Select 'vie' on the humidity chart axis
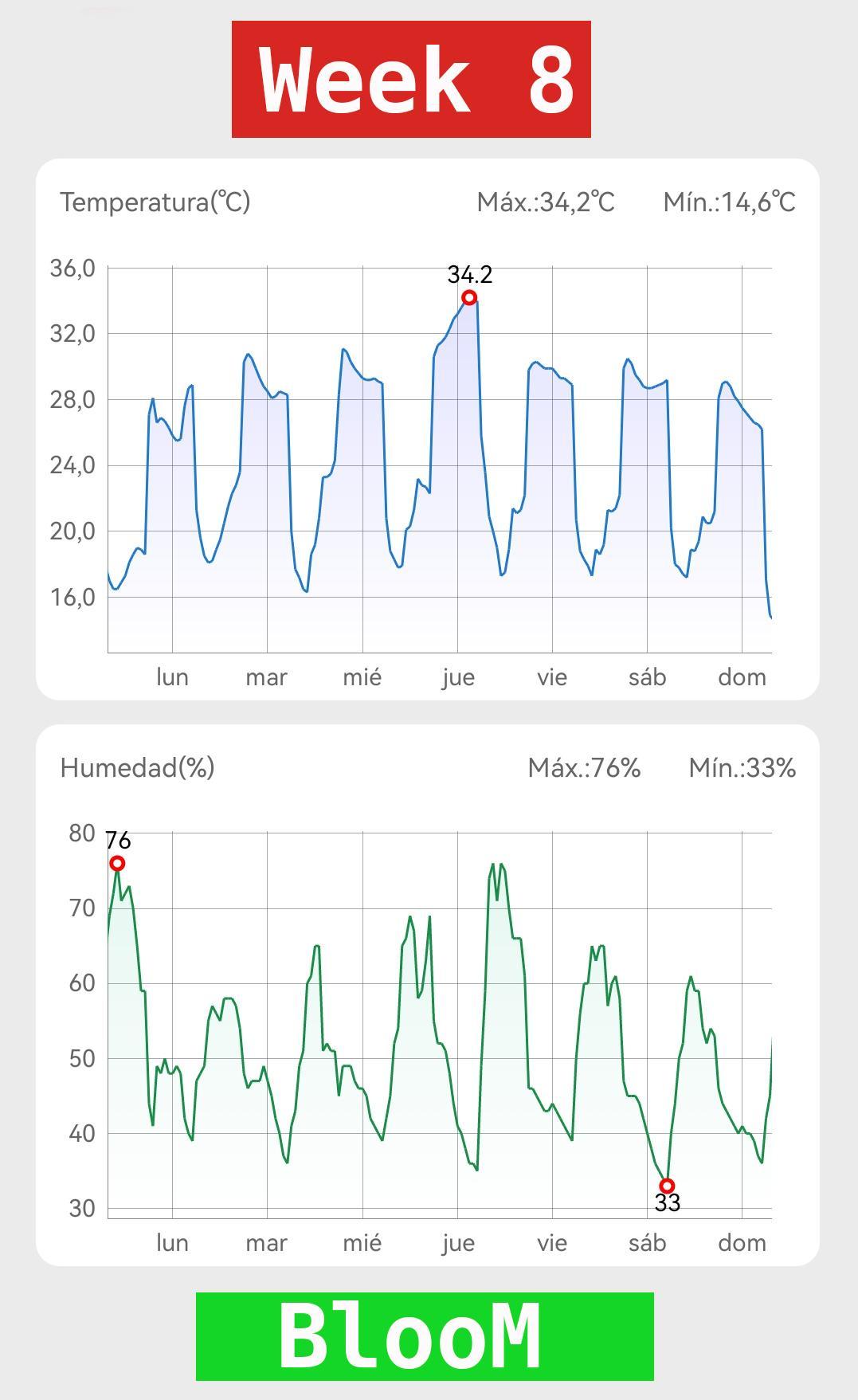 click(552, 1243)
